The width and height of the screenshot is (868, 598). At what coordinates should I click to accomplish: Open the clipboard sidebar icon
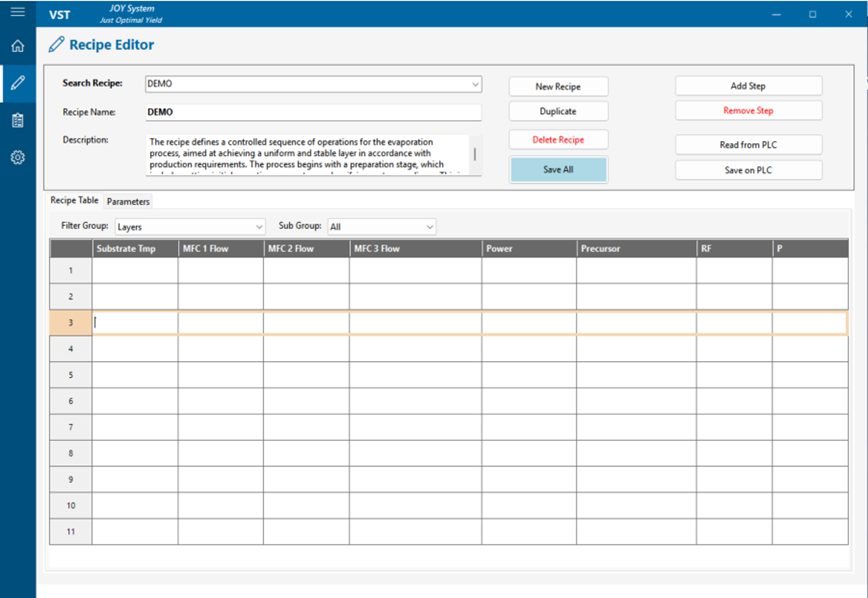pyautogui.click(x=18, y=120)
